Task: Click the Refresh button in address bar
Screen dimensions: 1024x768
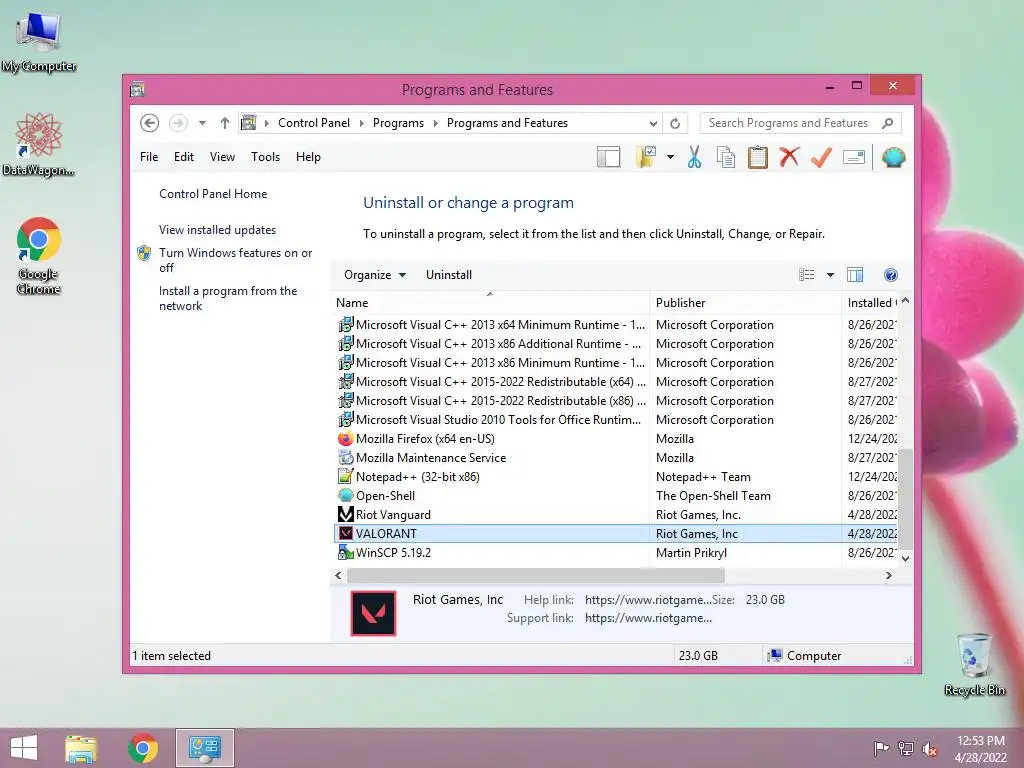Action: click(675, 123)
